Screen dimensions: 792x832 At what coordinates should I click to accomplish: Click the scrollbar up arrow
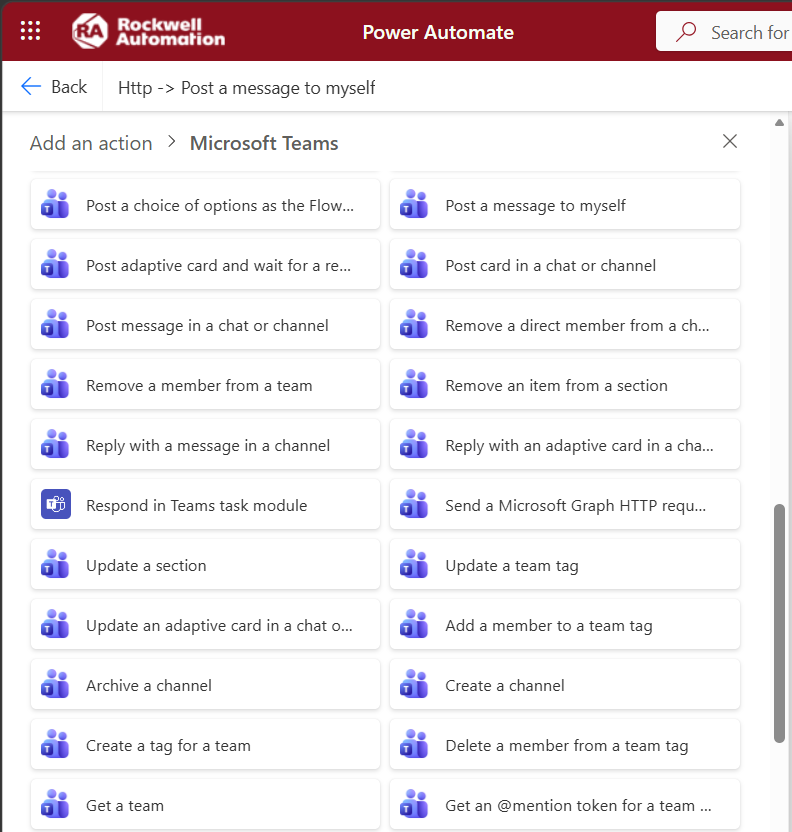pyautogui.click(x=779, y=123)
